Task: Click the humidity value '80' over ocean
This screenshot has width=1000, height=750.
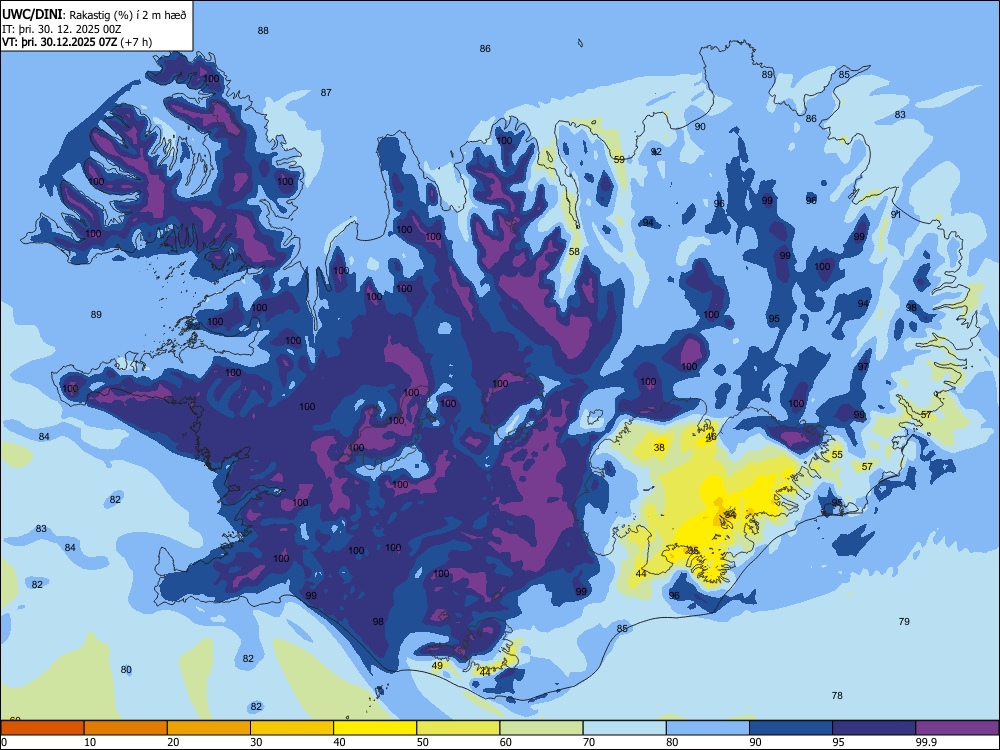Action: [126, 670]
